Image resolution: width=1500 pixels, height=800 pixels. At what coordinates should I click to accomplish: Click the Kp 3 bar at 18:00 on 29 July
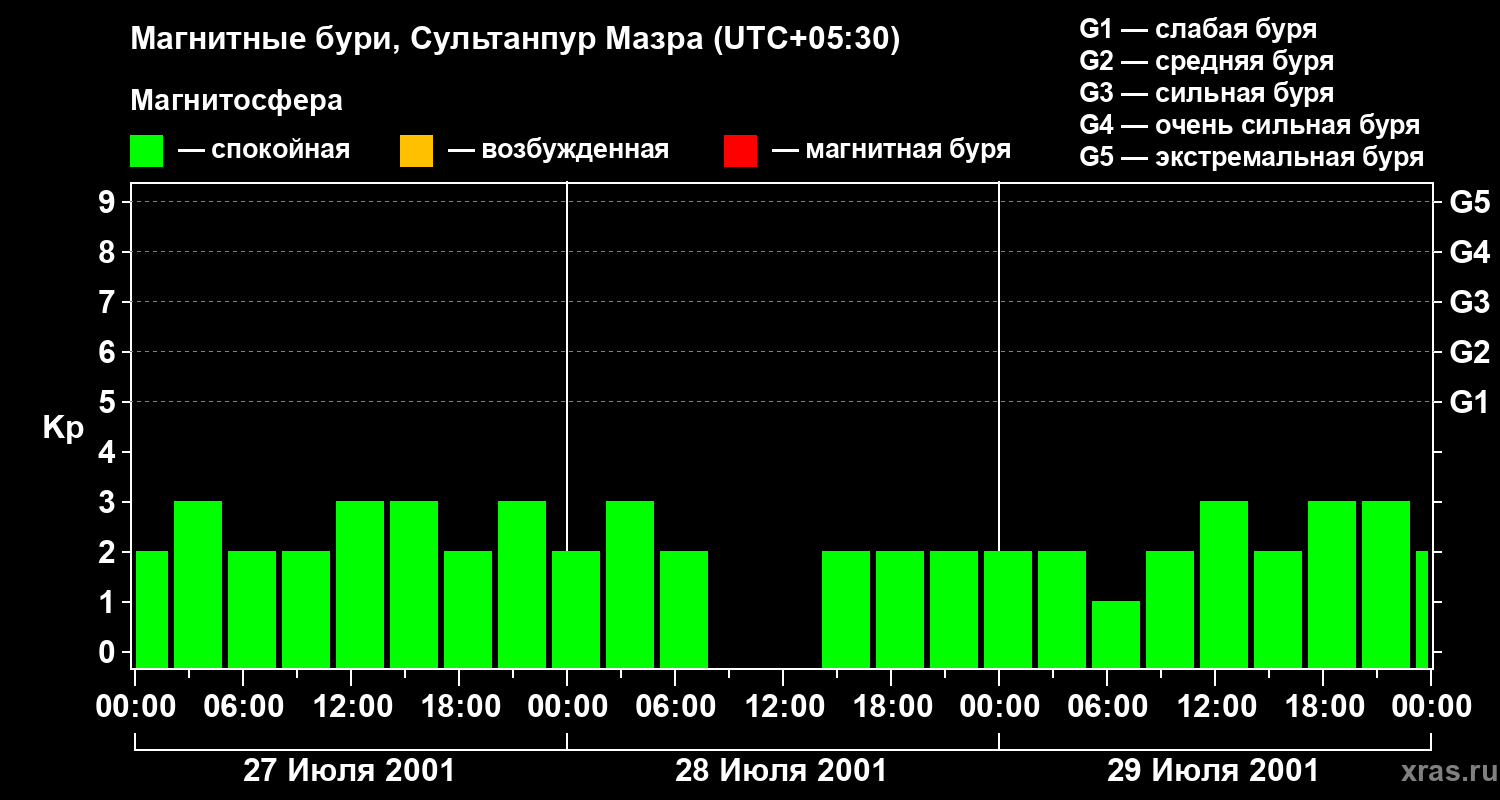pyautogui.click(x=1332, y=584)
